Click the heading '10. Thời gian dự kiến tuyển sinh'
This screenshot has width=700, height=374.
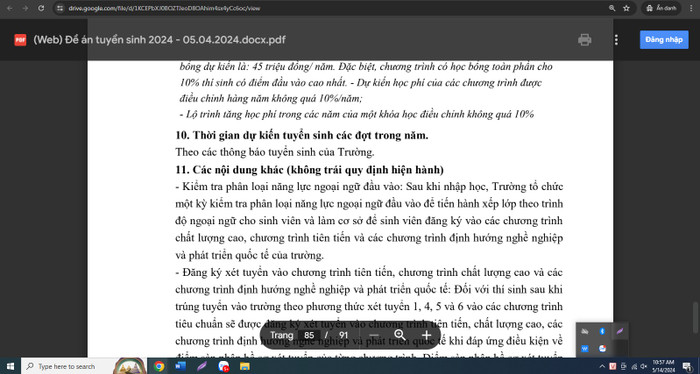click(302, 135)
